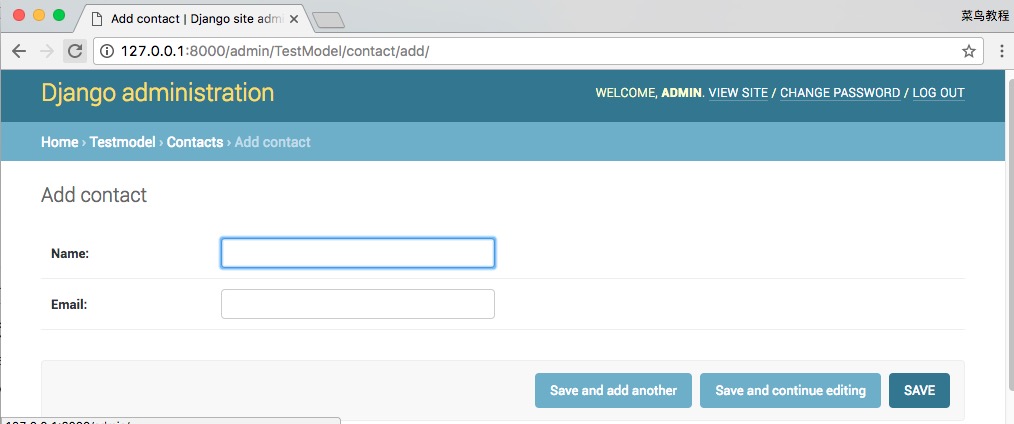Click site info icon in address bar

tap(106, 51)
